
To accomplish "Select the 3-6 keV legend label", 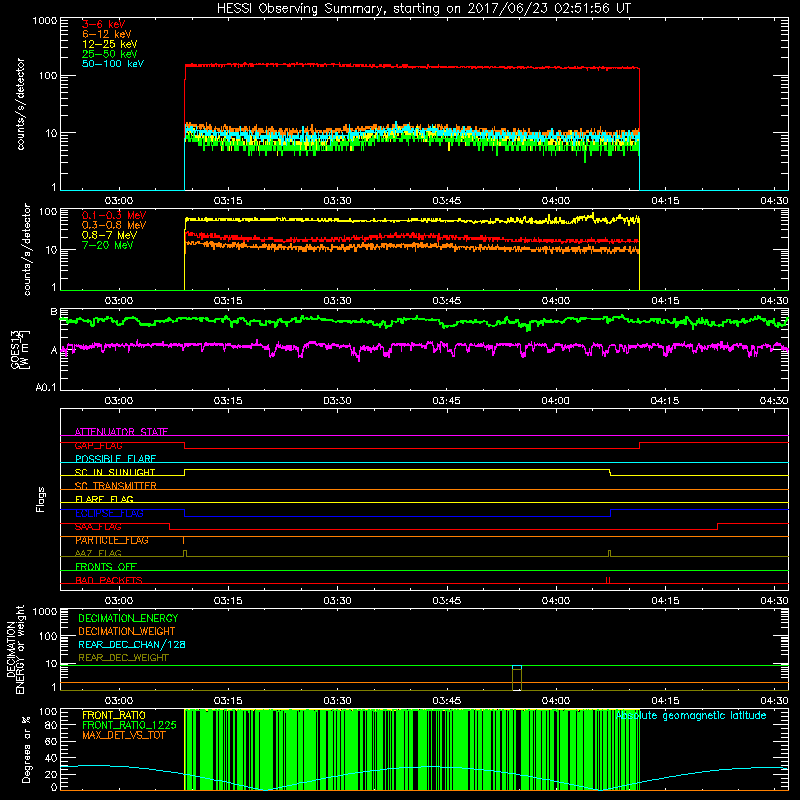I will [103, 24].
